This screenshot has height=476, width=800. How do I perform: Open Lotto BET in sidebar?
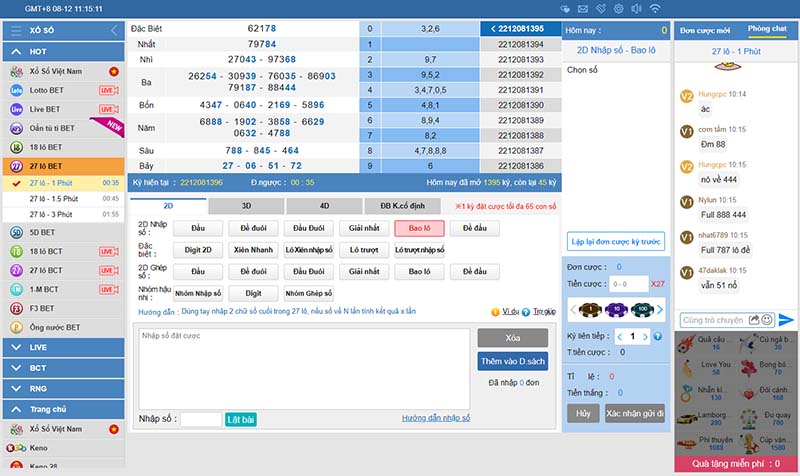63,90
